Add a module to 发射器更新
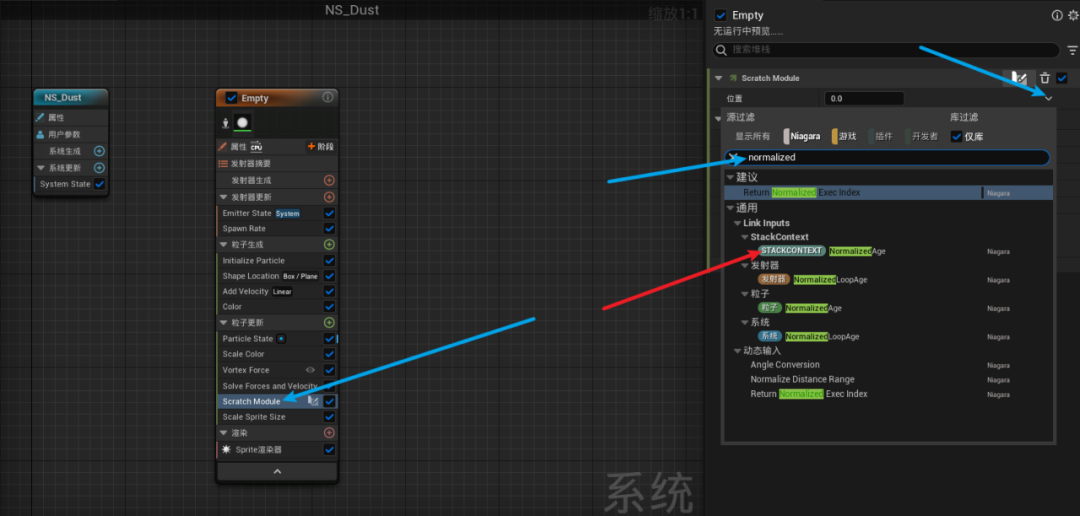Image resolution: width=1080 pixels, height=516 pixels. coord(329,197)
